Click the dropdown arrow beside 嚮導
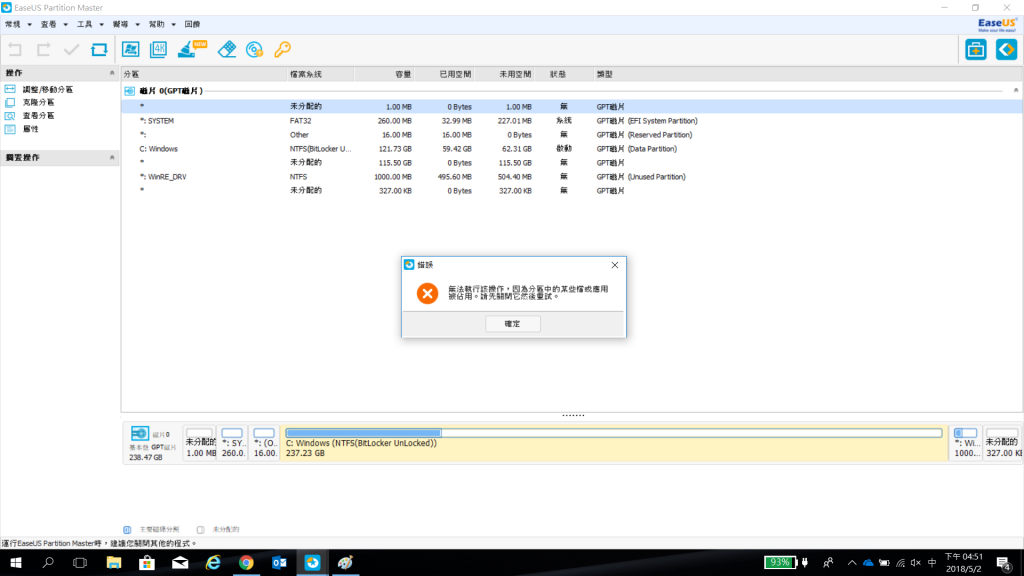This screenshot has height=576, width=1024. [x=137, y=25]
